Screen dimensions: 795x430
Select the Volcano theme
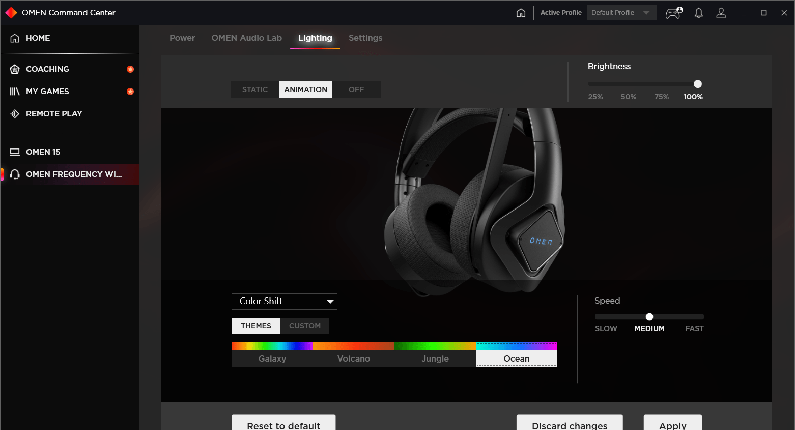[353, 359]
